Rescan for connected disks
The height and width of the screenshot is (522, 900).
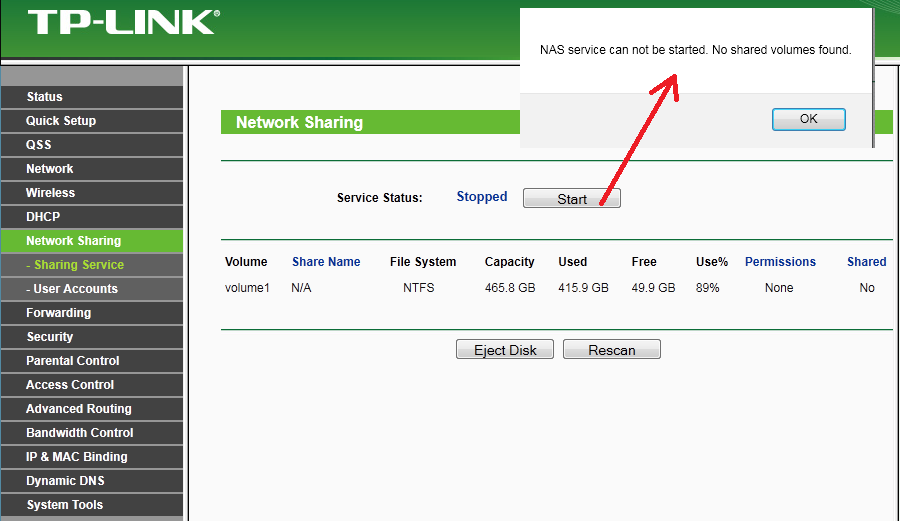coord(612,350)
